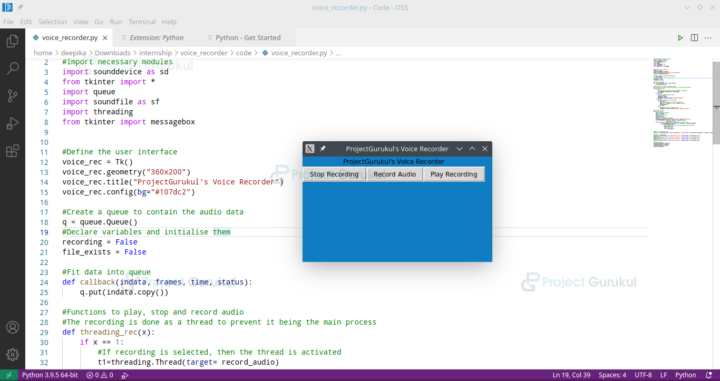Viewport: 720px width, 381px height.
Task: Click Ln 19, Col 39 in status bar
Action: [571, 375]
